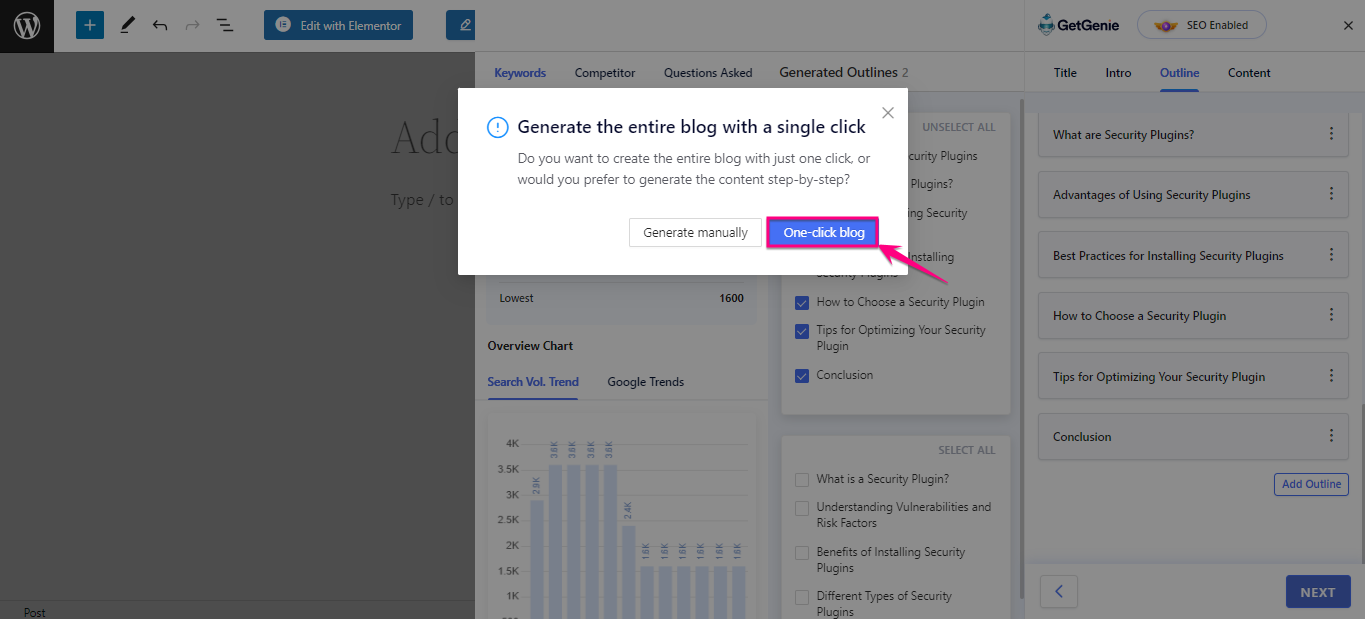Screen dimensions: 1365x619
Task: Click the partially hidden blue pen button
Action: [x=461, y=25]
